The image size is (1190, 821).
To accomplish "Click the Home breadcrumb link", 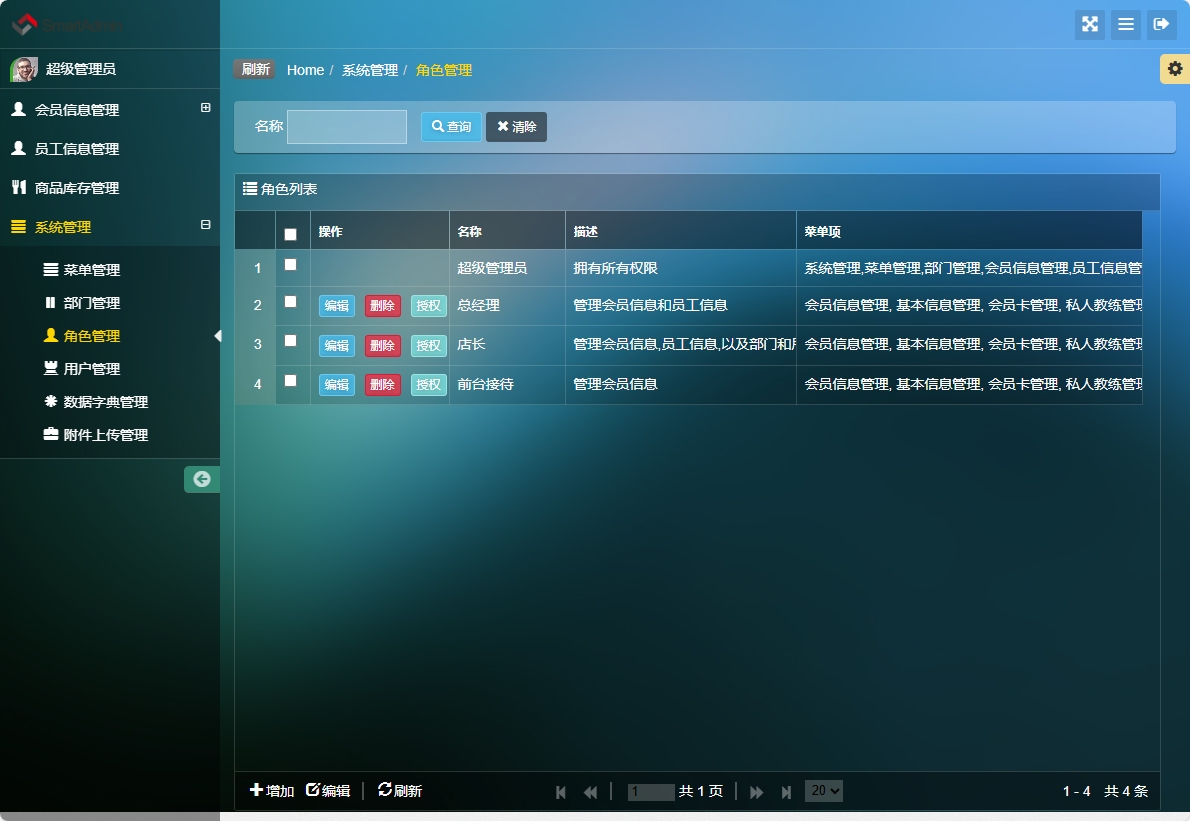I will [305, 69].
